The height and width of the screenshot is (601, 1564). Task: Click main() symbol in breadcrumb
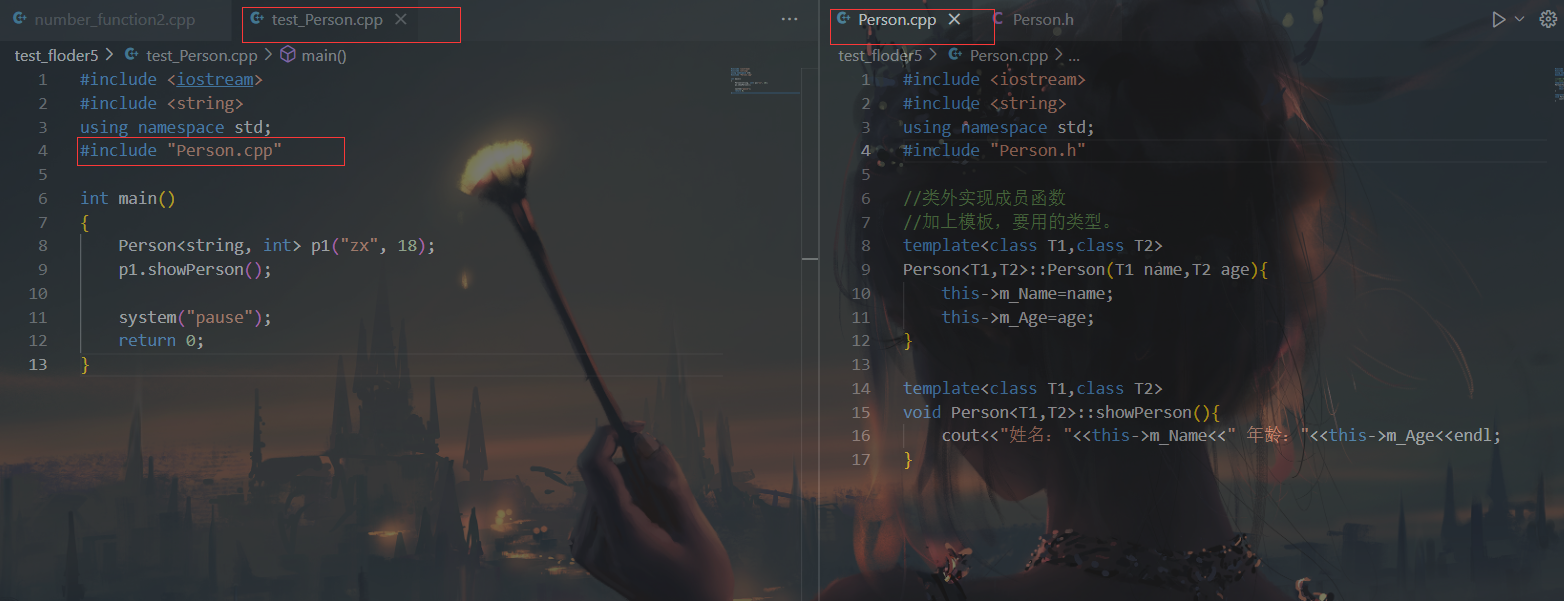(323, 56)
